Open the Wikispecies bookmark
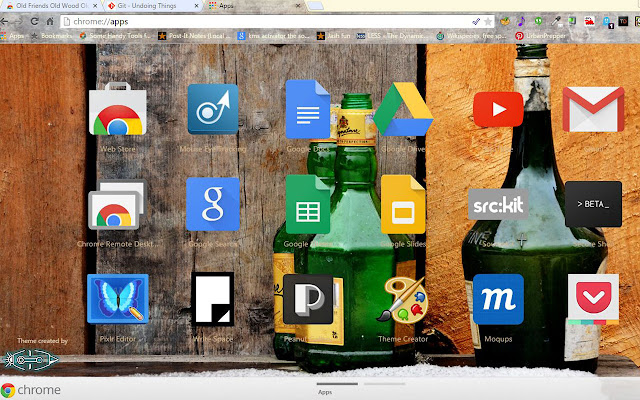 pos(471,36)
